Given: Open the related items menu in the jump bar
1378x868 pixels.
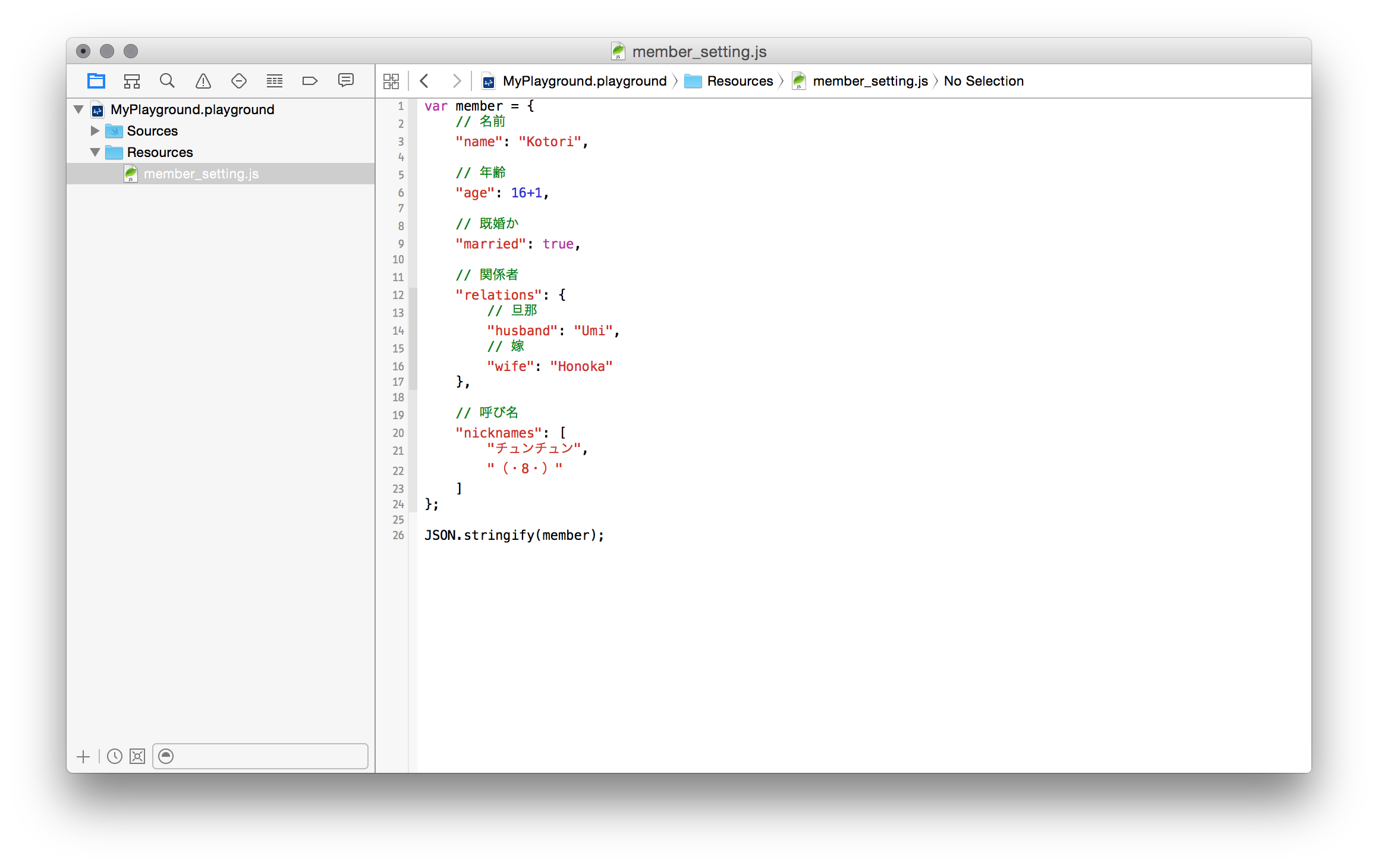Looking at the screenshot, I should point(392,80).
